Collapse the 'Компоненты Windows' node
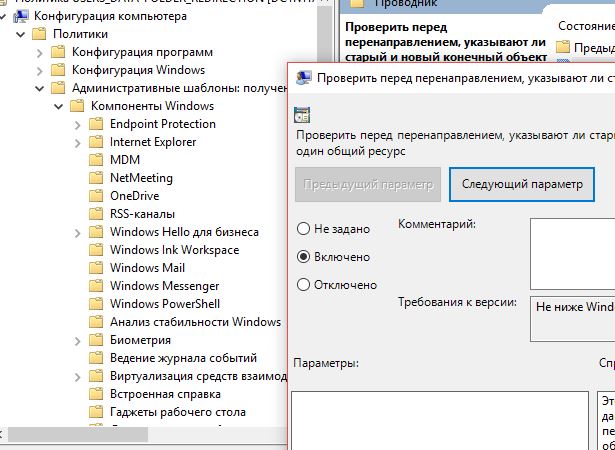Viewport: 615px width, 450px height. pos(58,106)
